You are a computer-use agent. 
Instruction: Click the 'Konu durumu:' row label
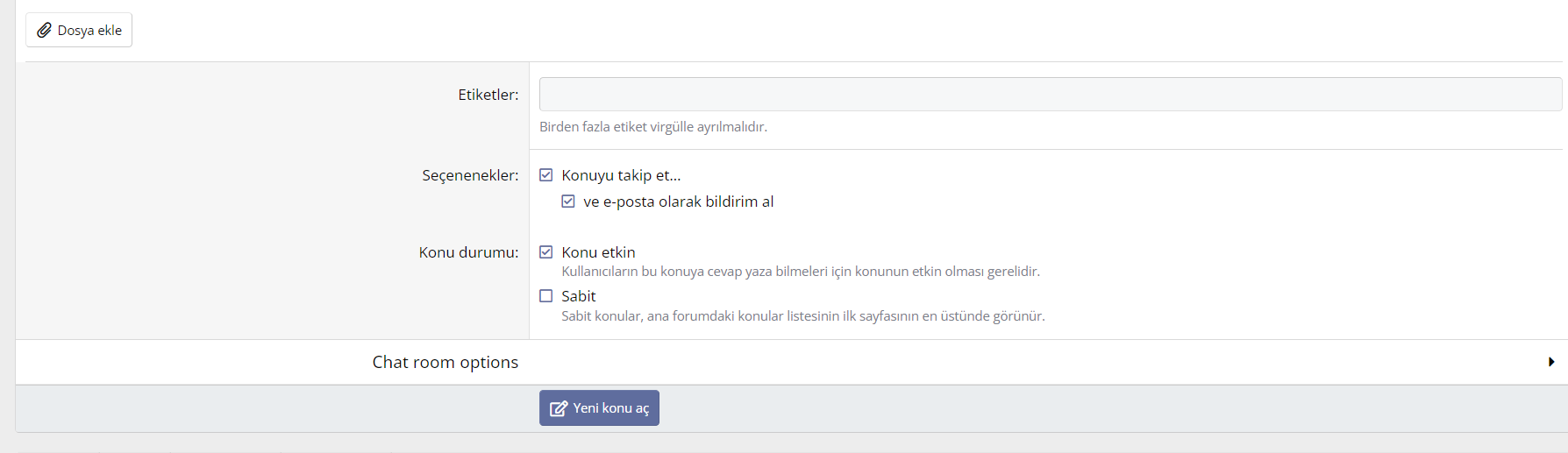tap(468, 252)
